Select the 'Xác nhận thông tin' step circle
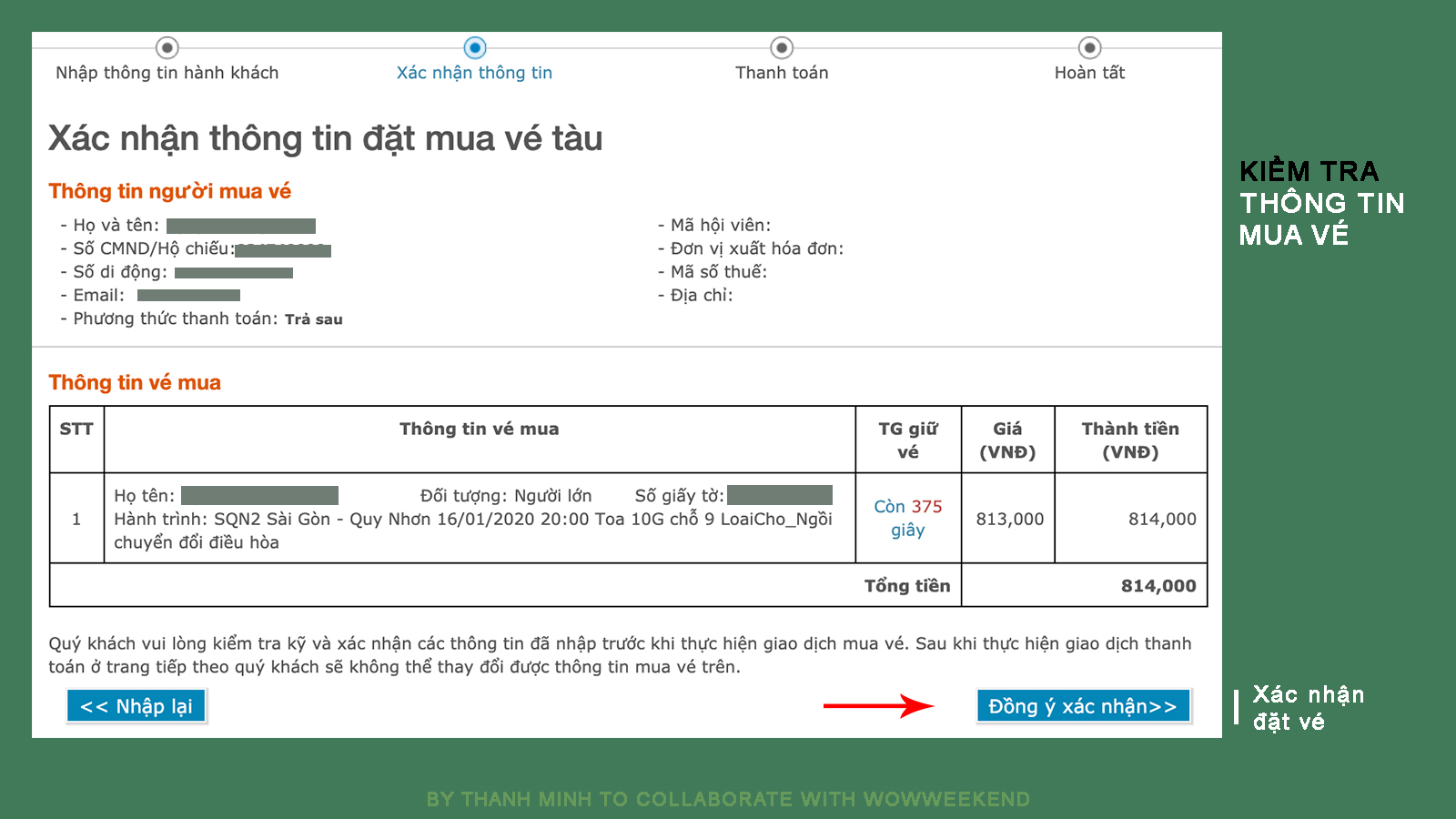This screenshot has height=819, width=1456. tap(475, 47)
